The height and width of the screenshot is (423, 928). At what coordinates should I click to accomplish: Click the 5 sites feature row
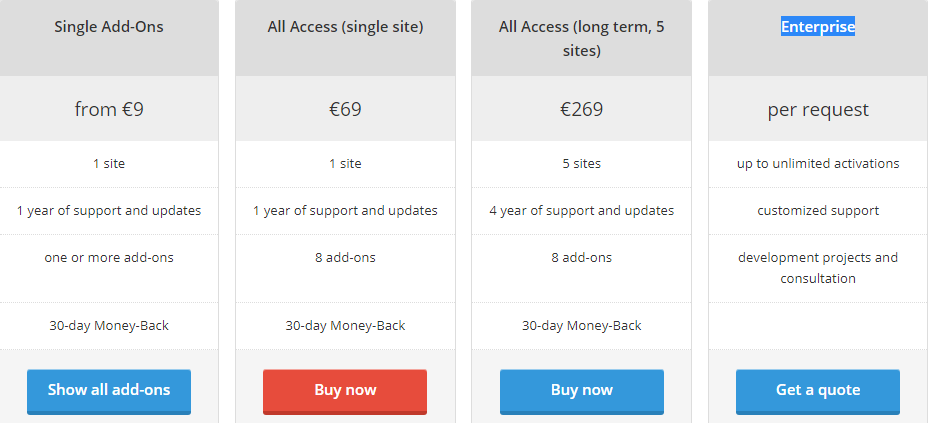pos(582,164)
